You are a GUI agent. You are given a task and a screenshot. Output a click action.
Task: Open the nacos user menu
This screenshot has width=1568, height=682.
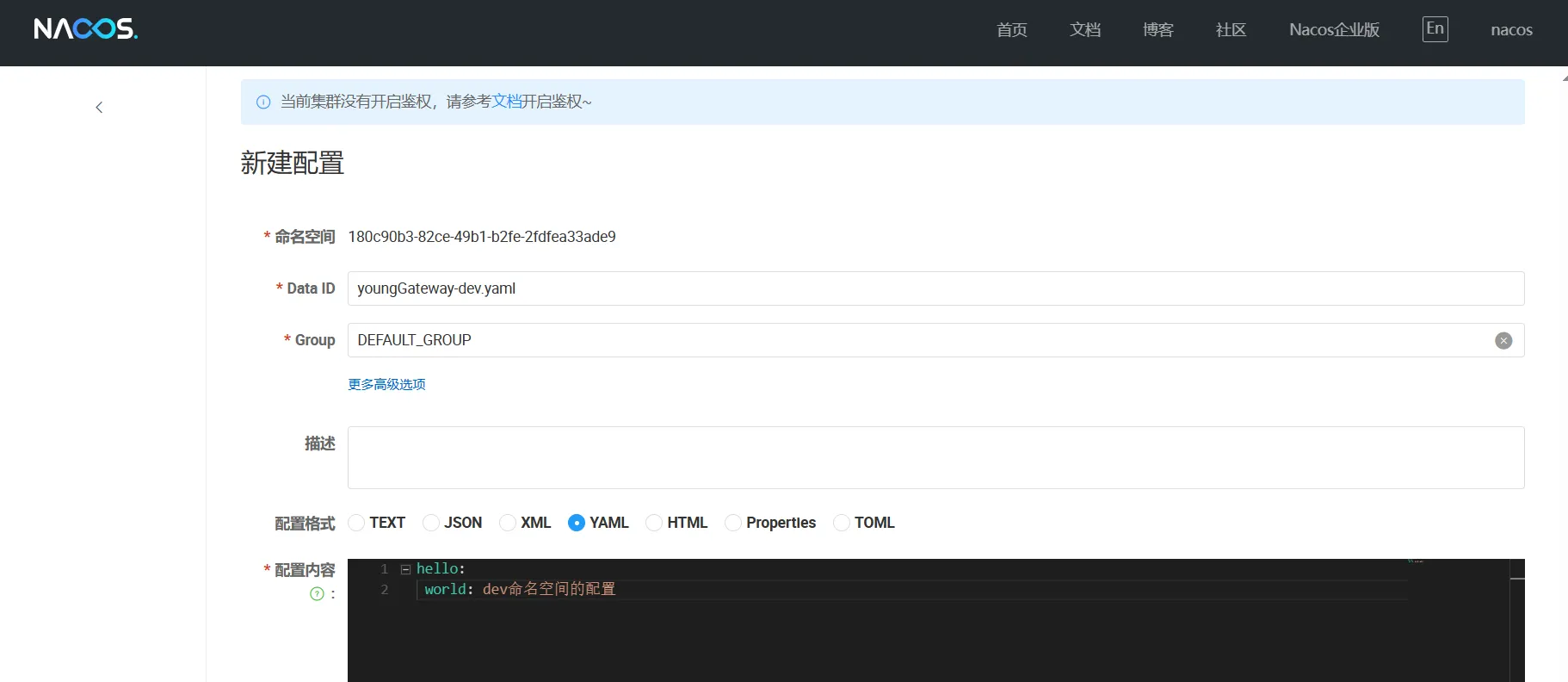click(x=1511, y=30)
